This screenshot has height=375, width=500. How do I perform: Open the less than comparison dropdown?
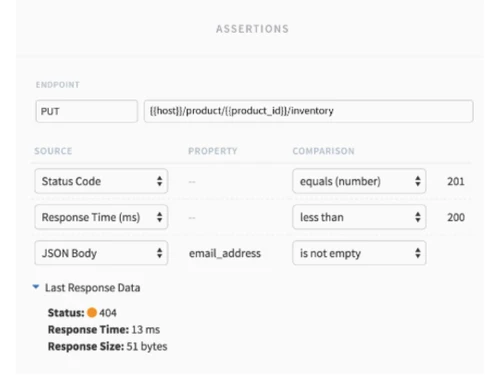(359, 217)
